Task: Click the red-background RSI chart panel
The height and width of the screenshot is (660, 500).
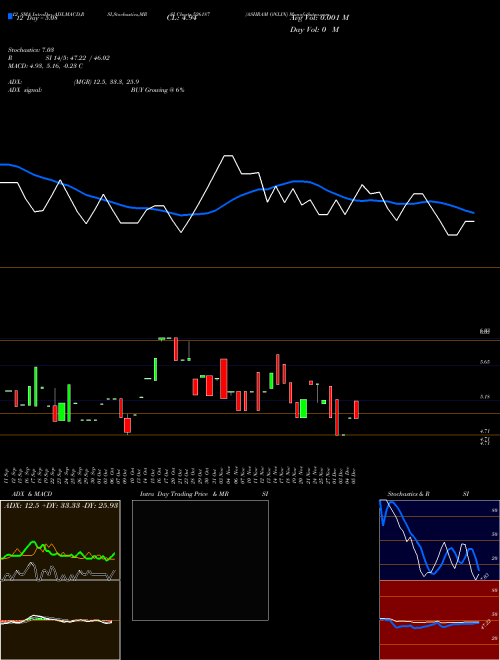Action: tap(439, 620)
